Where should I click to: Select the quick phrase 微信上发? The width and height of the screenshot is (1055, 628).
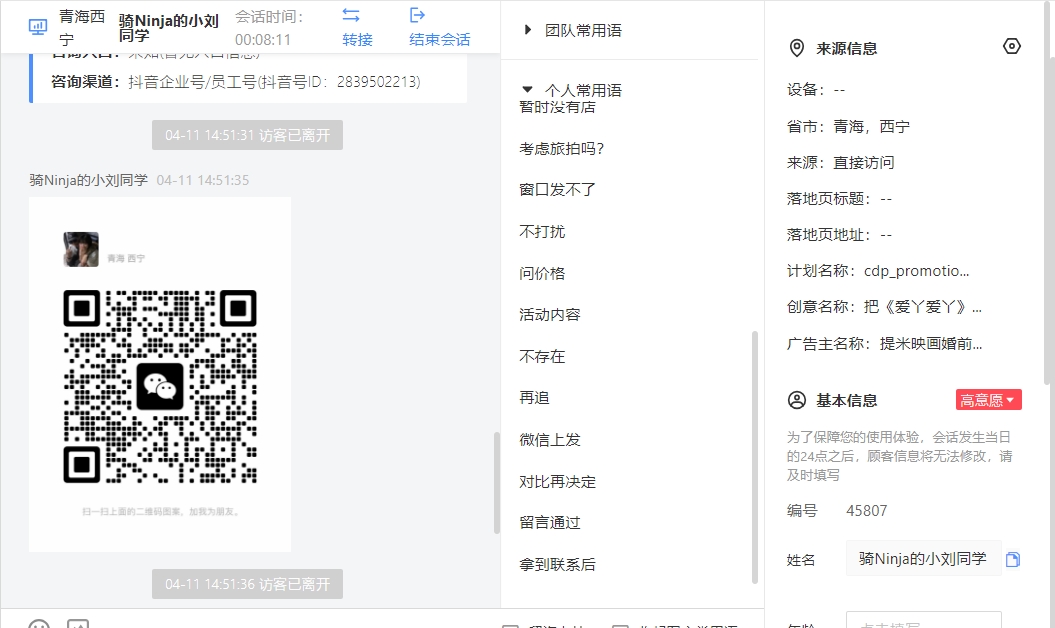coord(550,440)
